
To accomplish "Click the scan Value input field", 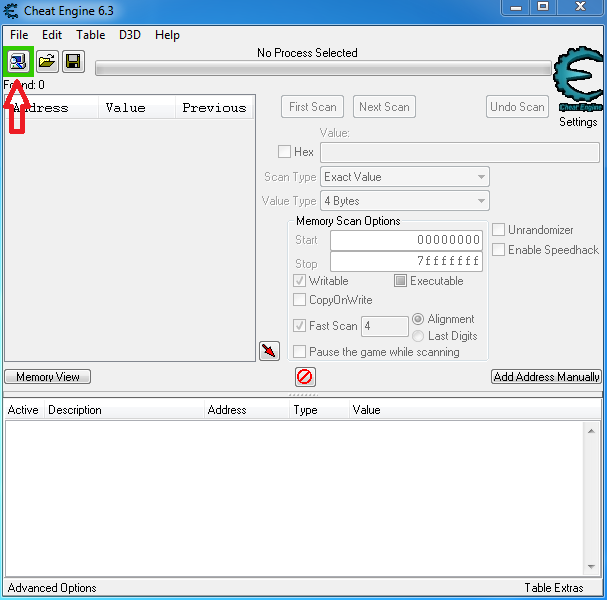I will point(460,152).
